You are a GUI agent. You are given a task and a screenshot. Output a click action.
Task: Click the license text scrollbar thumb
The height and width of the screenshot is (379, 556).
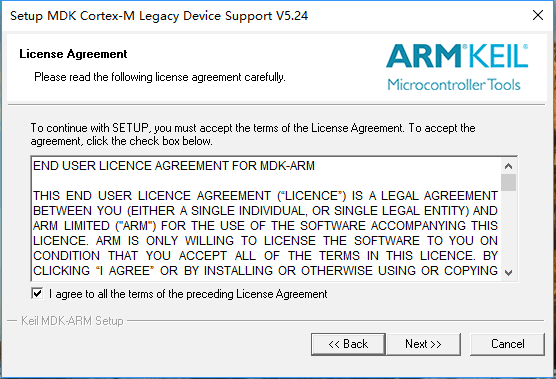click(508, 183)
